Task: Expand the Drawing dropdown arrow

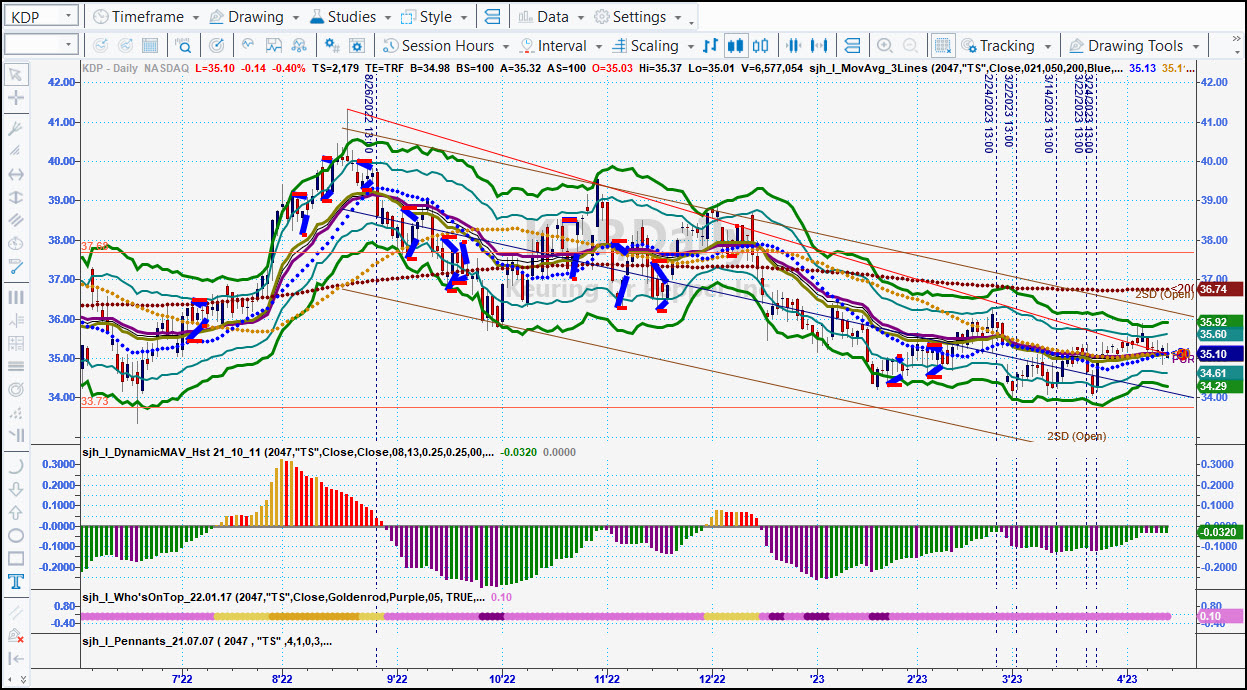Action: pyautogui.click(x=294, y=17)
